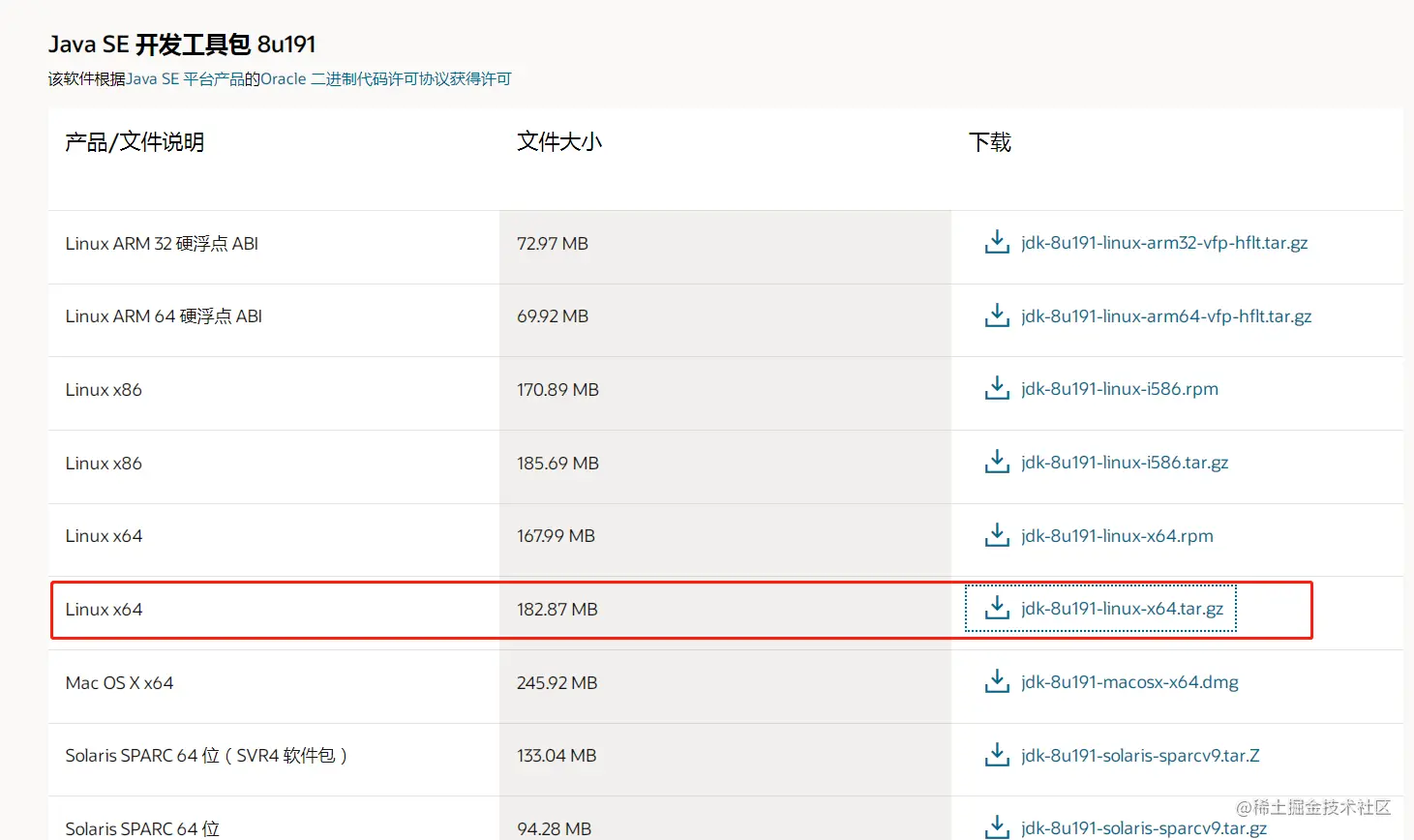Click download icon beside jdk-8u191-solaris-sparcv9.tar.gz
The width and height of the screenshot is (1414, 840).
click(x=997, y=827)
